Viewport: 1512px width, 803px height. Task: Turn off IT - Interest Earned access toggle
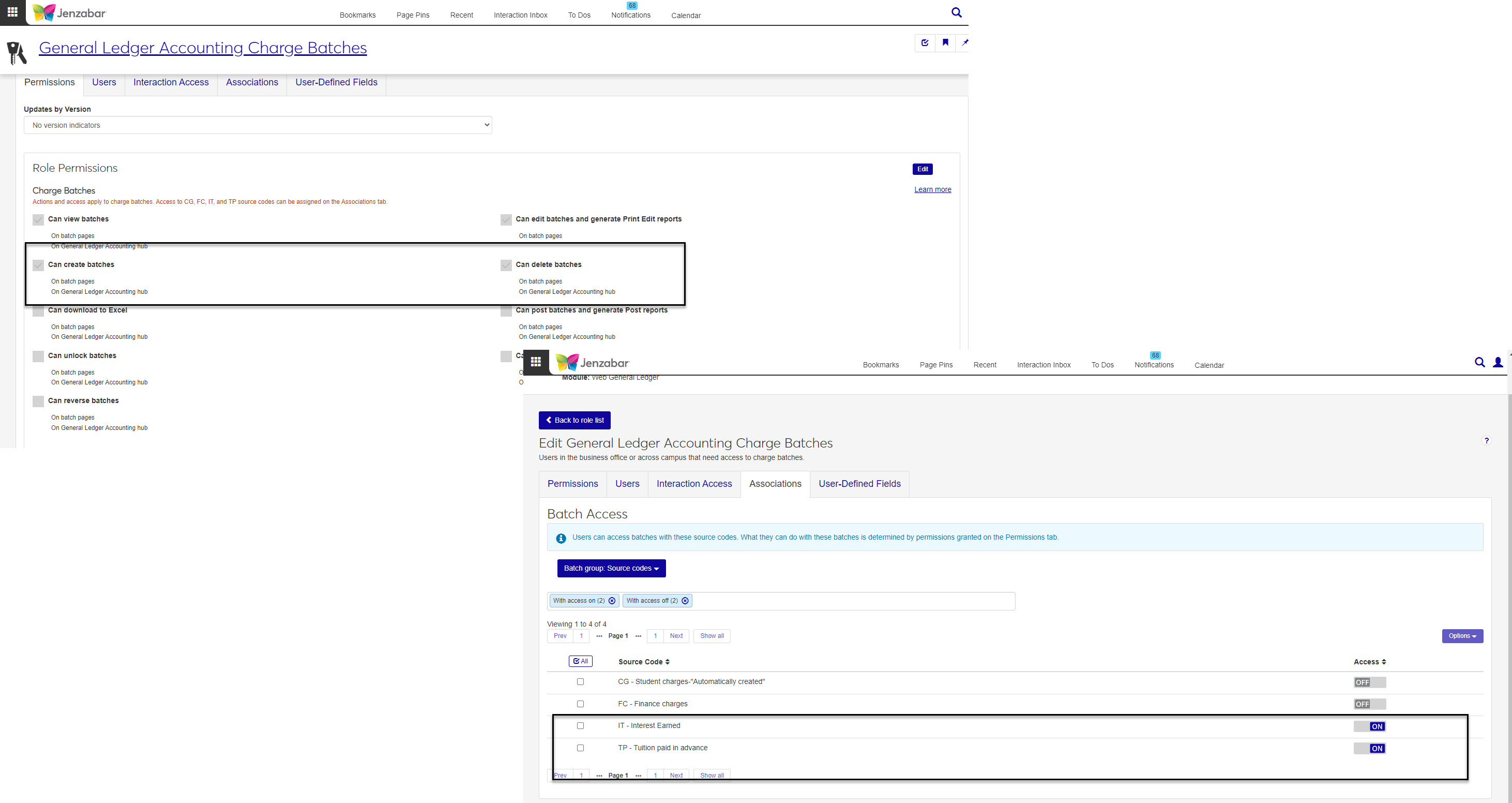(1369, 726)
